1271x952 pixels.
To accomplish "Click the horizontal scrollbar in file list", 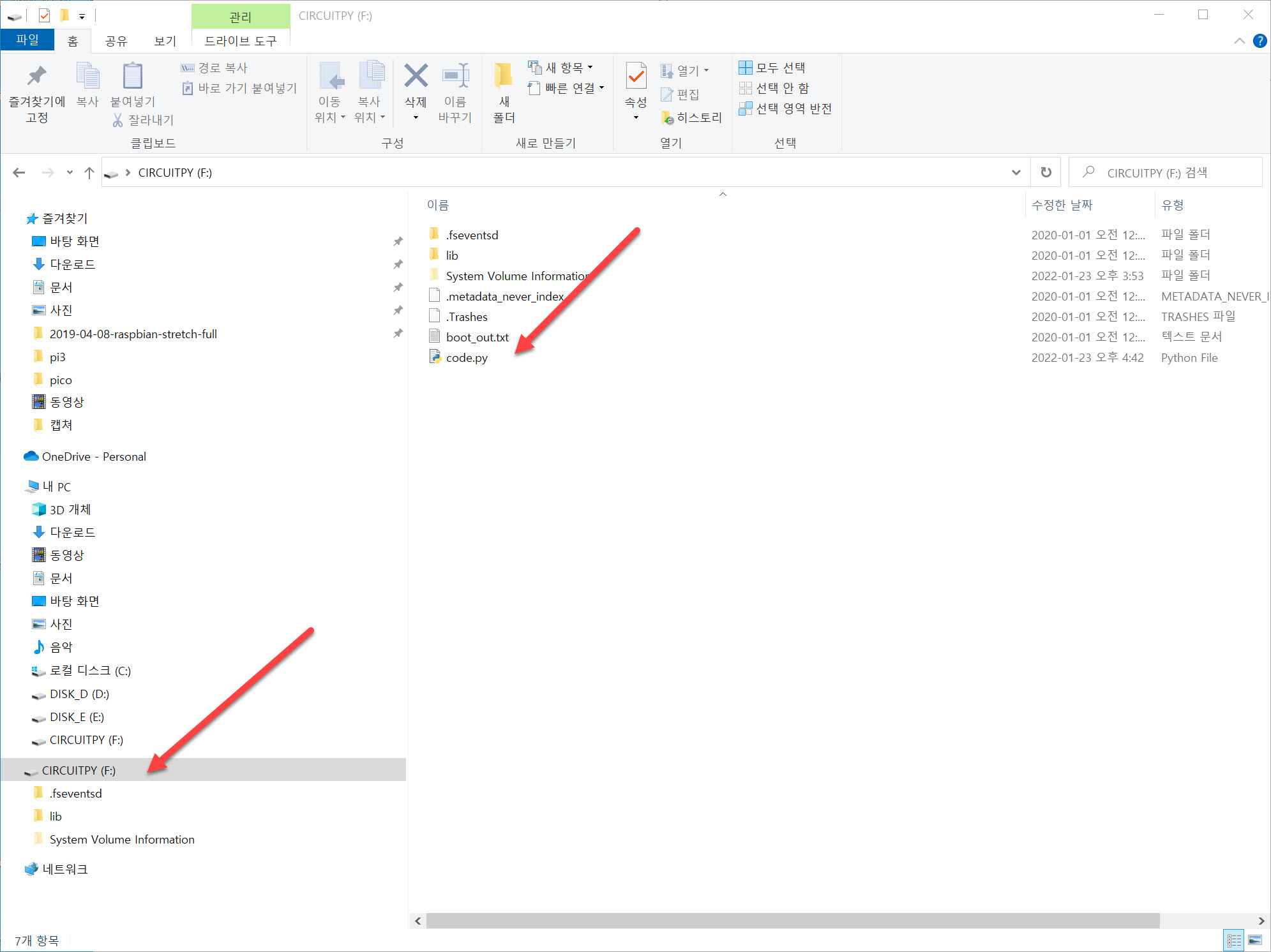I will click(792, 921).
